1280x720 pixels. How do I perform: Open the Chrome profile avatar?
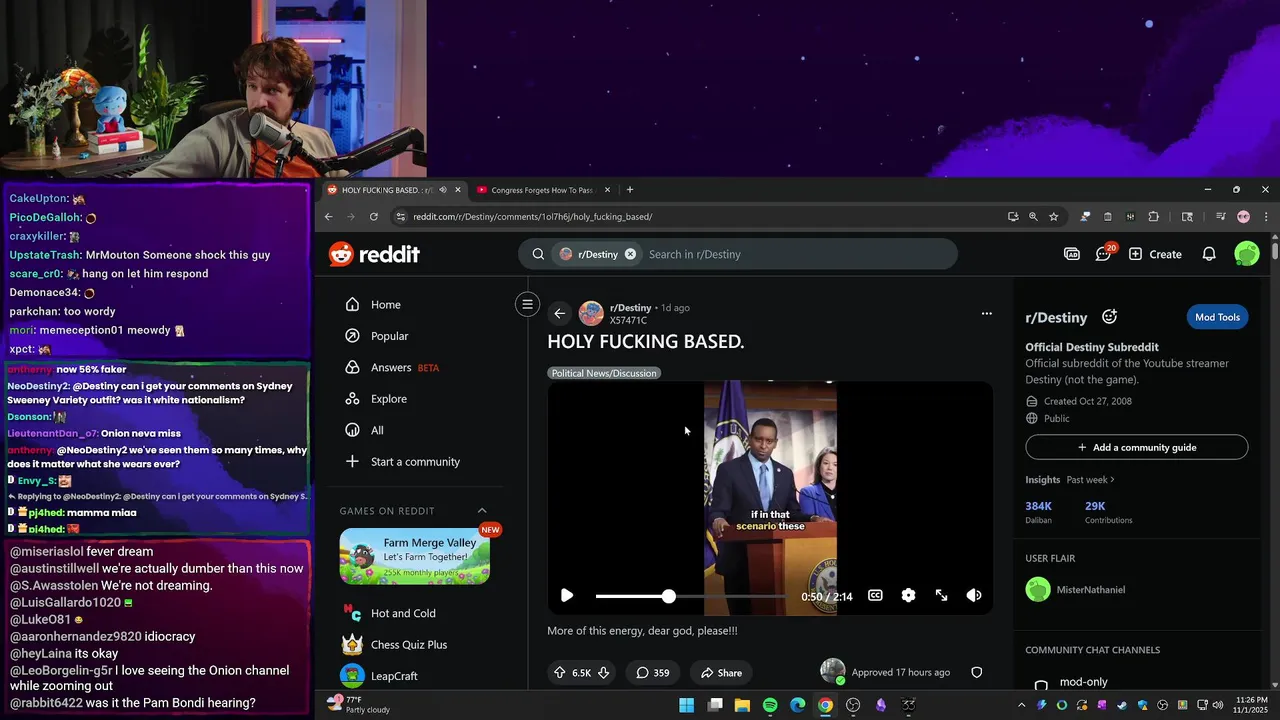[1243, 217]
